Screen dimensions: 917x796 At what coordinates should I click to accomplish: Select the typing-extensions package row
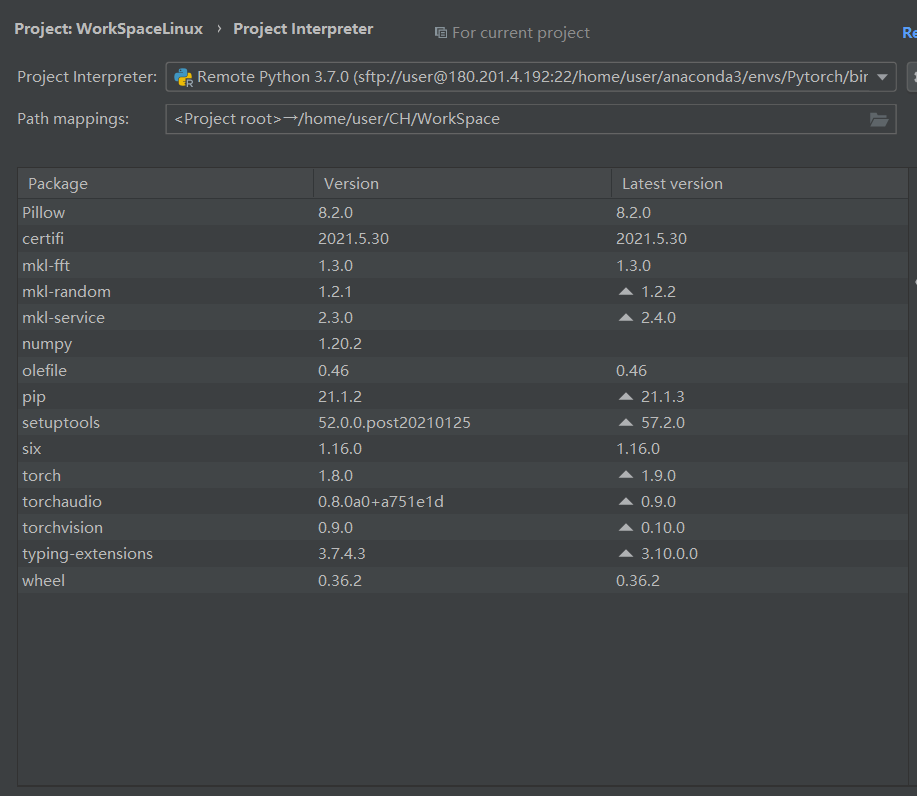tap(463, 554)
